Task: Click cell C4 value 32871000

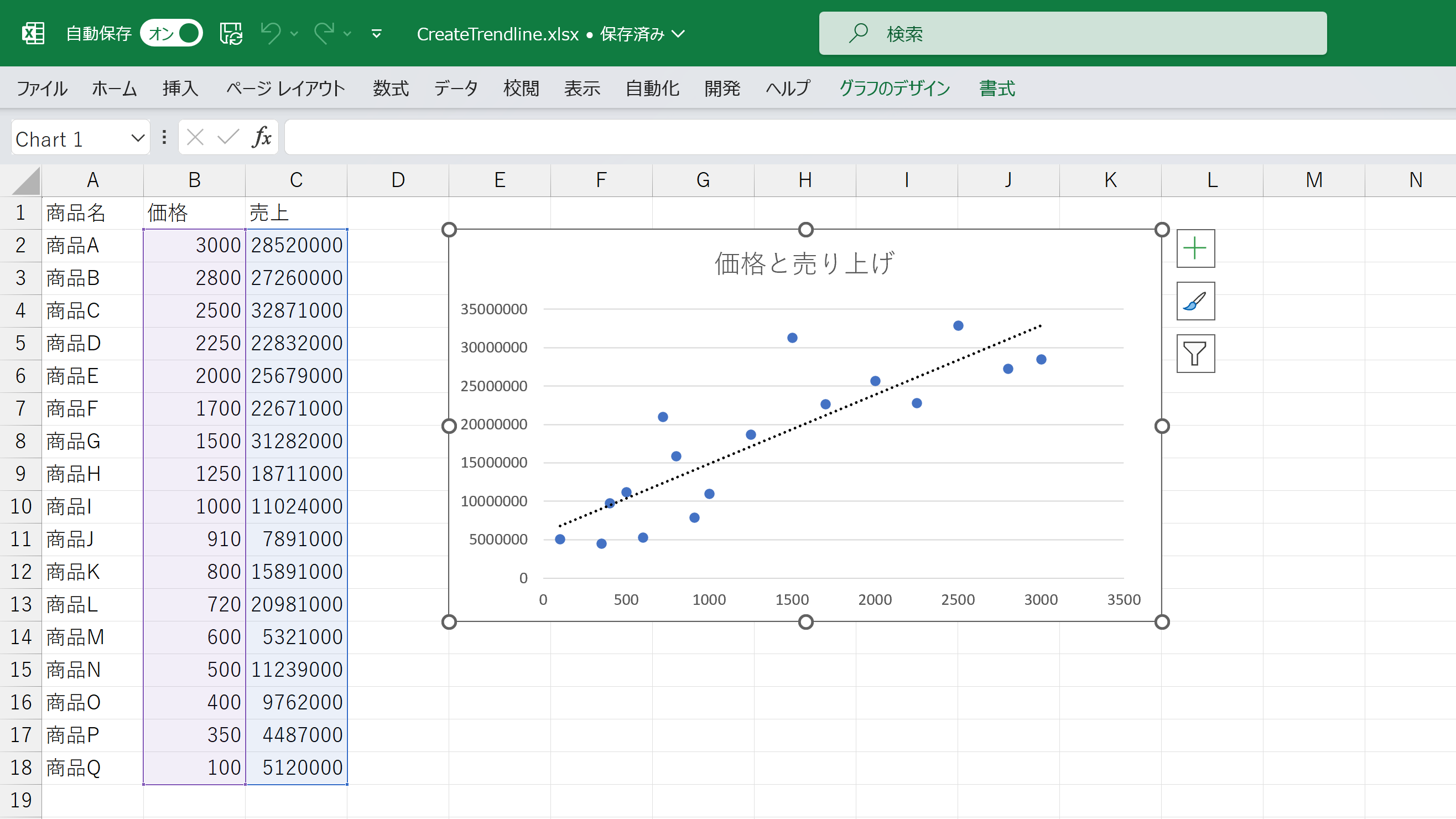Action: [296, 311]
